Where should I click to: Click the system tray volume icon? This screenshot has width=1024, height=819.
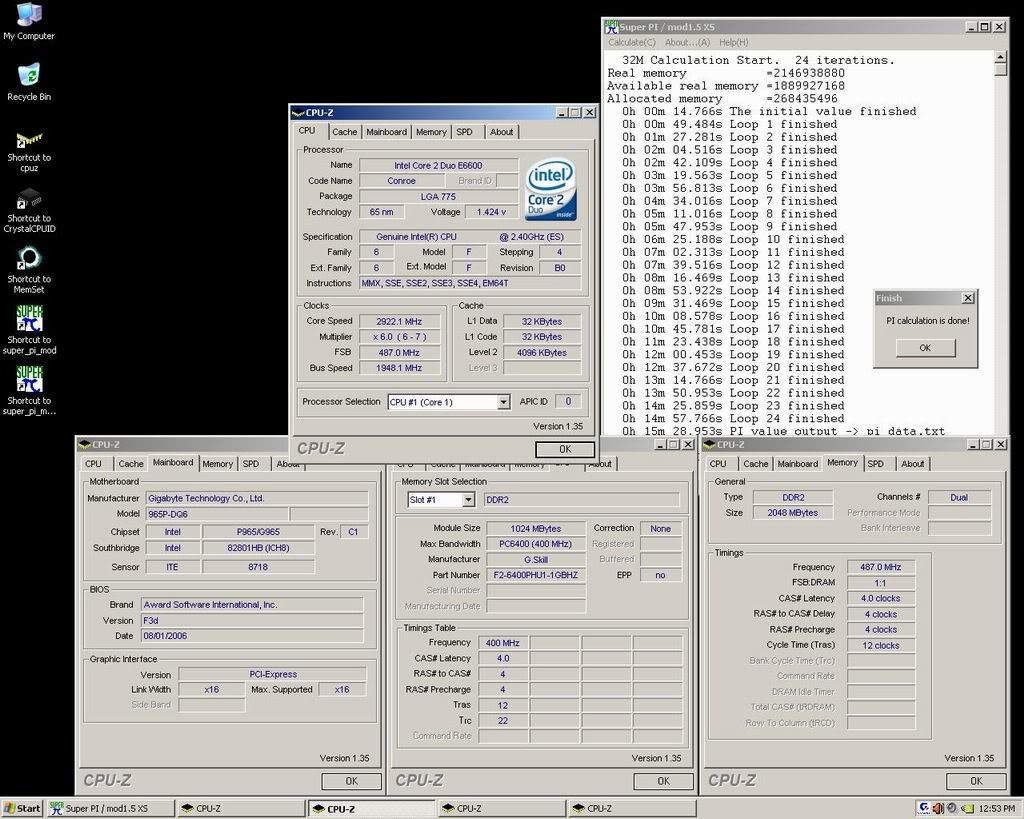[x=938, y=808]
